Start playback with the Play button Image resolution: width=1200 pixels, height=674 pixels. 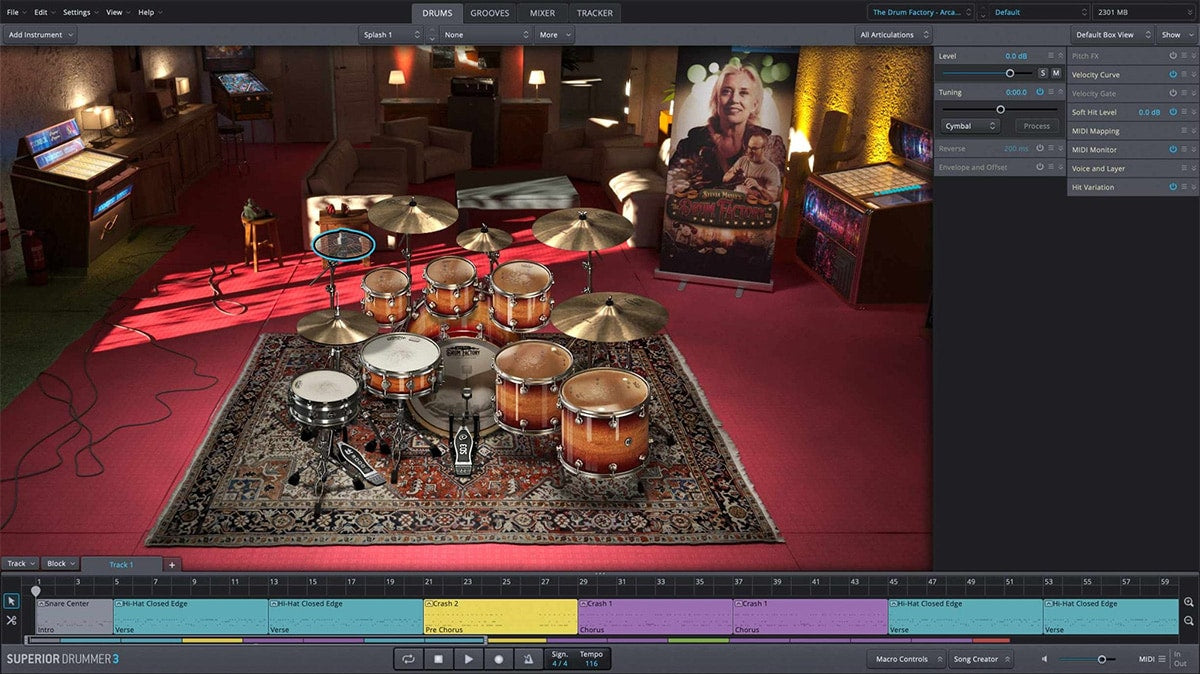(468, 659)
